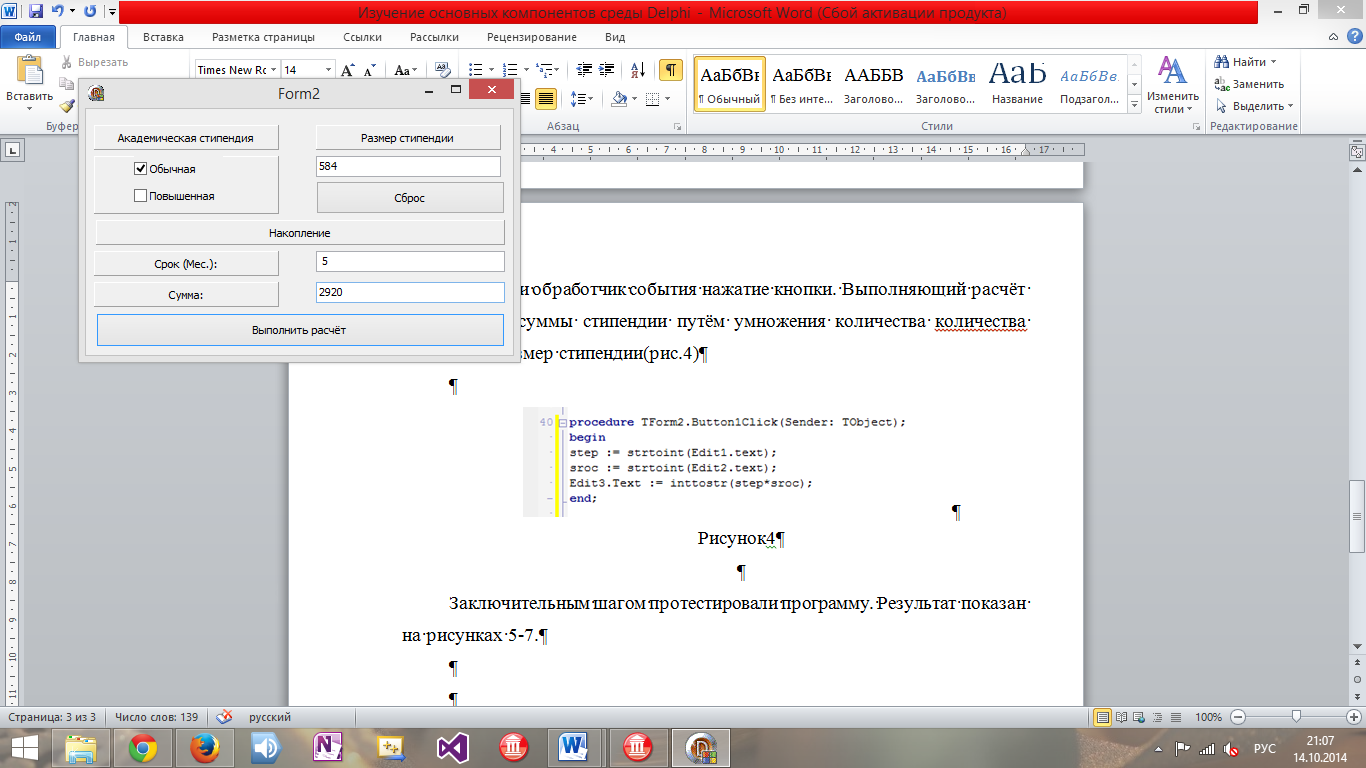1366x768 pixels.
Task: Click the tab selector at ruler corner
Action: click(13, 150)
